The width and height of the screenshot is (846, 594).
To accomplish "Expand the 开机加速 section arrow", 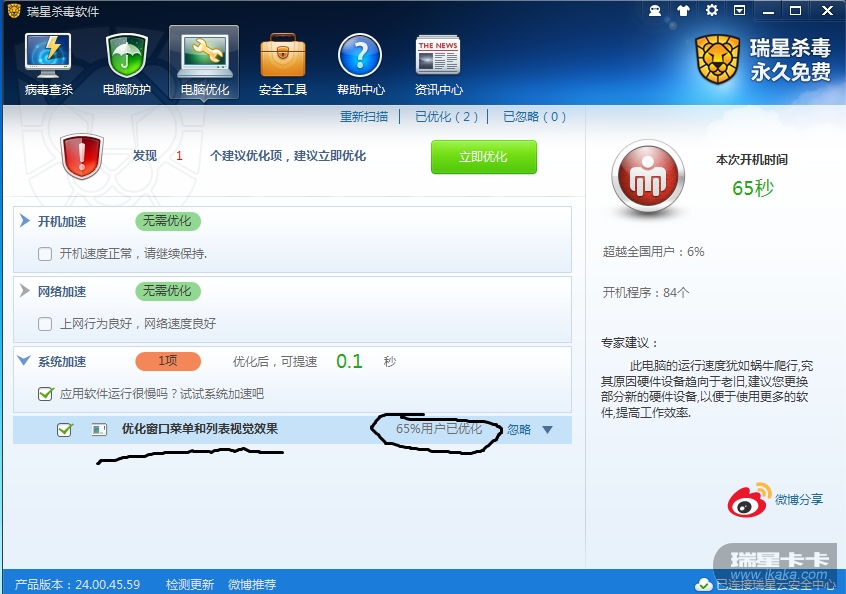I will coord(24,221).
